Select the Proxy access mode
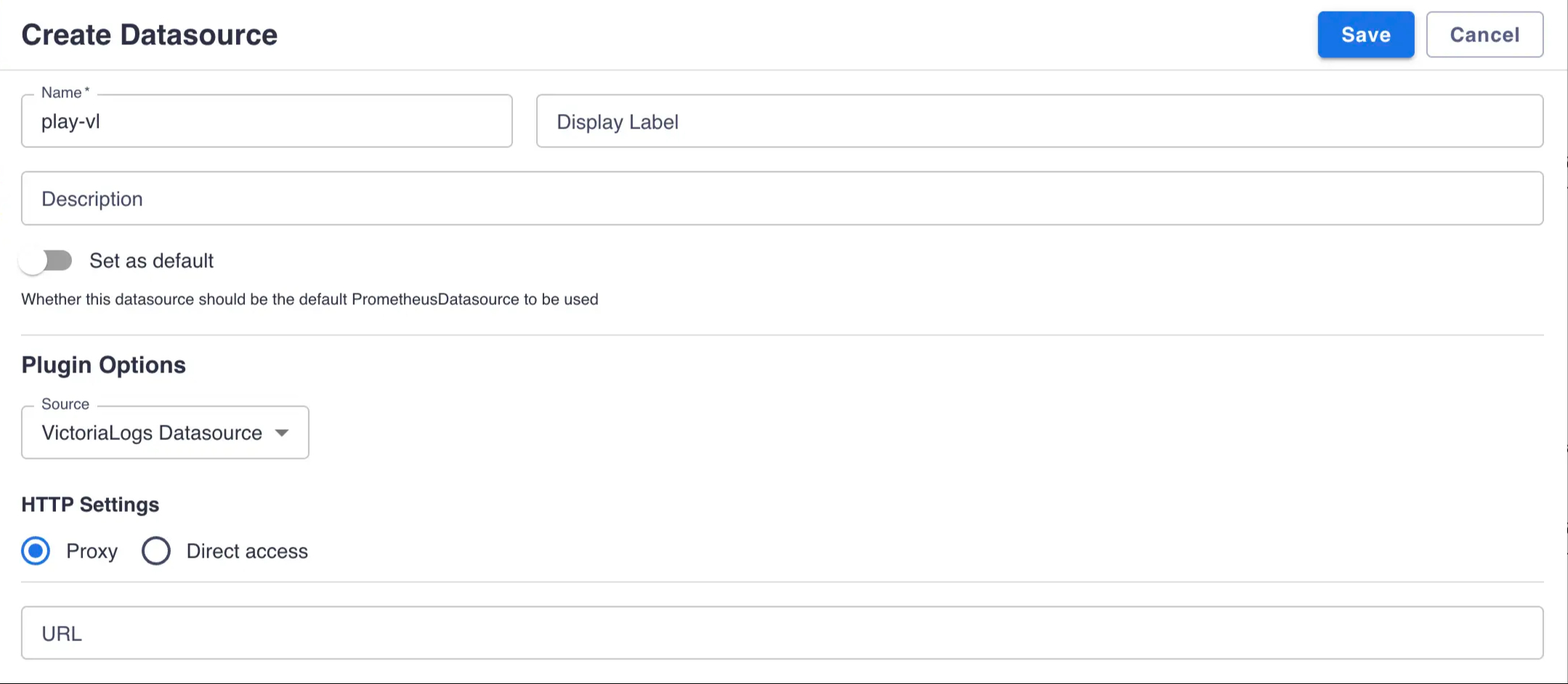This screenshot has width=1568, height=684. [35, 551]
